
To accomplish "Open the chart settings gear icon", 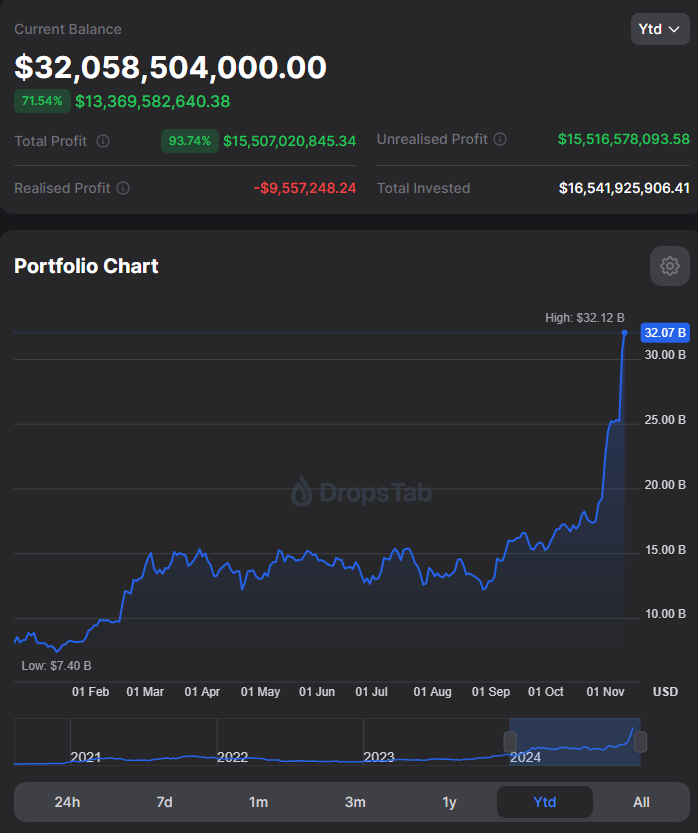I will [669, 266].
